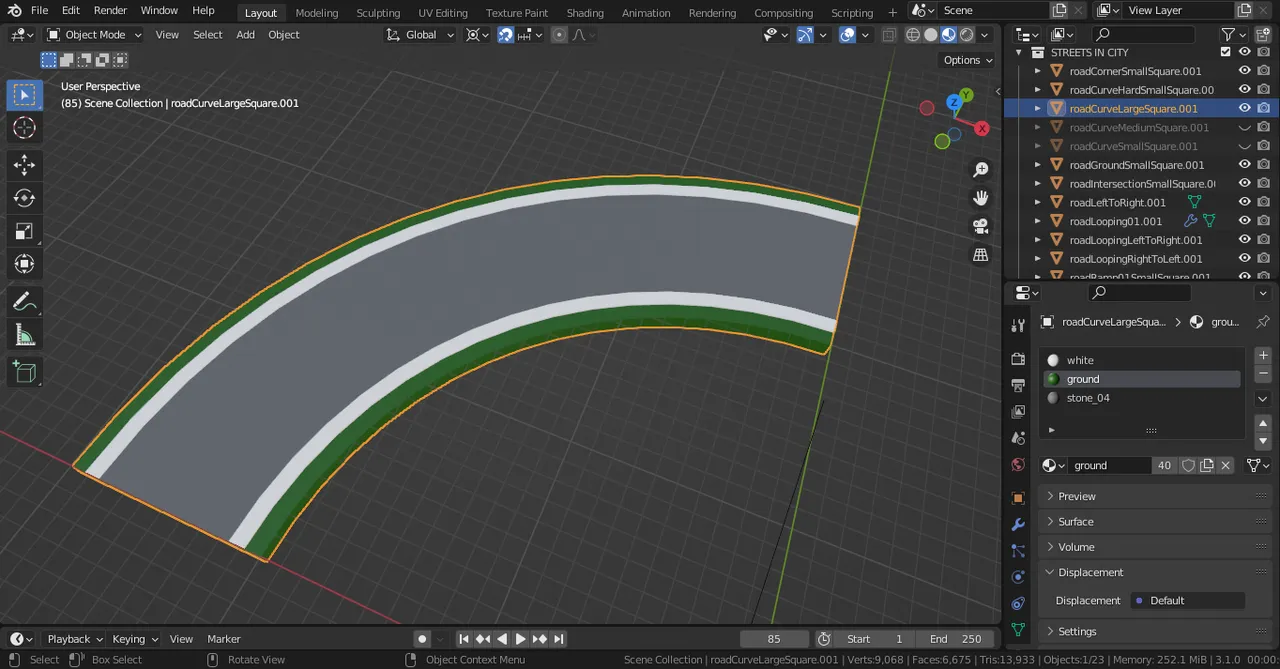This screenshot has height=669, width=1280.
Task: Switch to rendered viewport shading
Action: pyautogui.click(x=967, y=35)
